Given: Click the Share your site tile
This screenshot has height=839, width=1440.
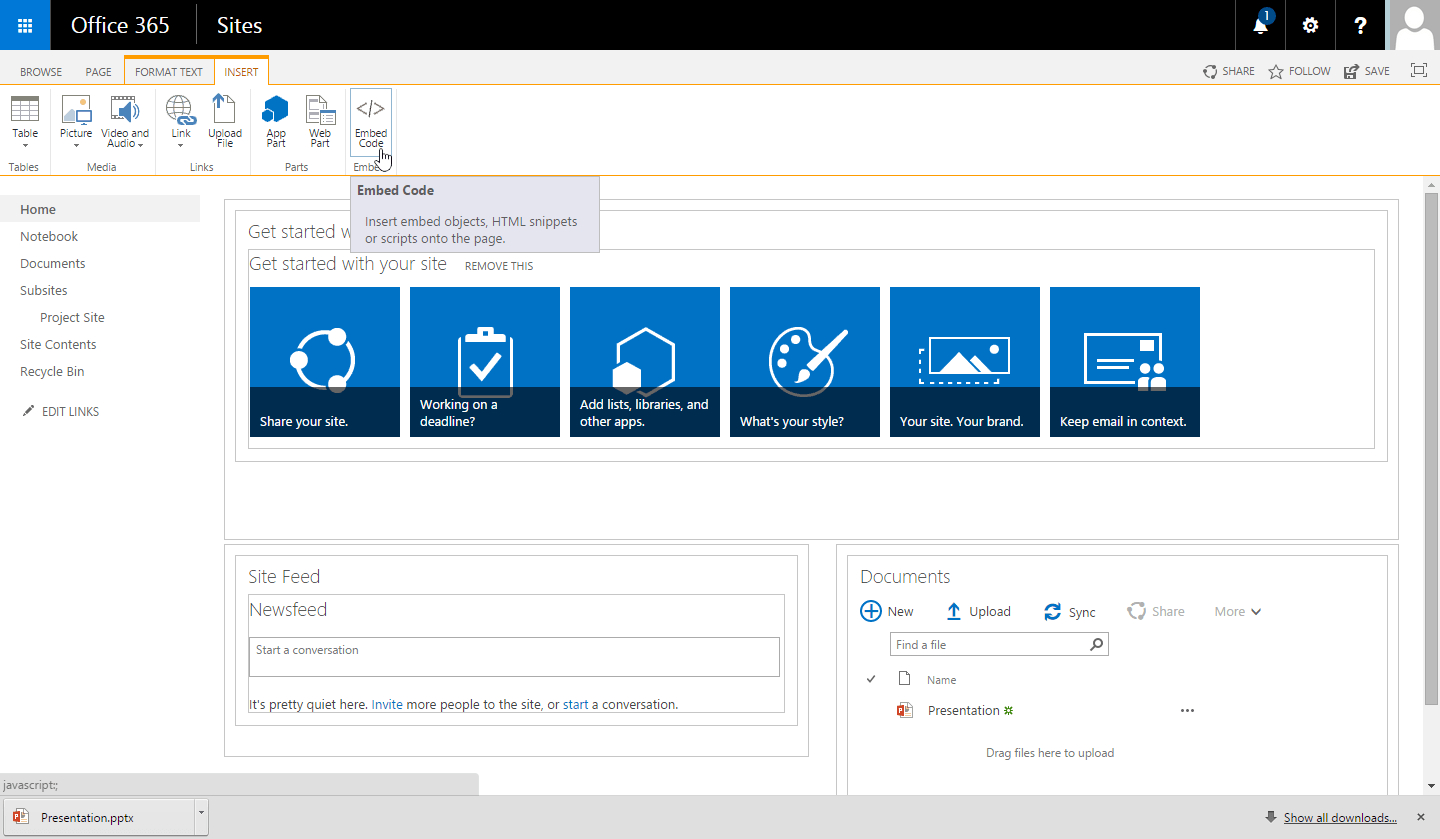Looking at the screenshot, I should tap(324, 362).
